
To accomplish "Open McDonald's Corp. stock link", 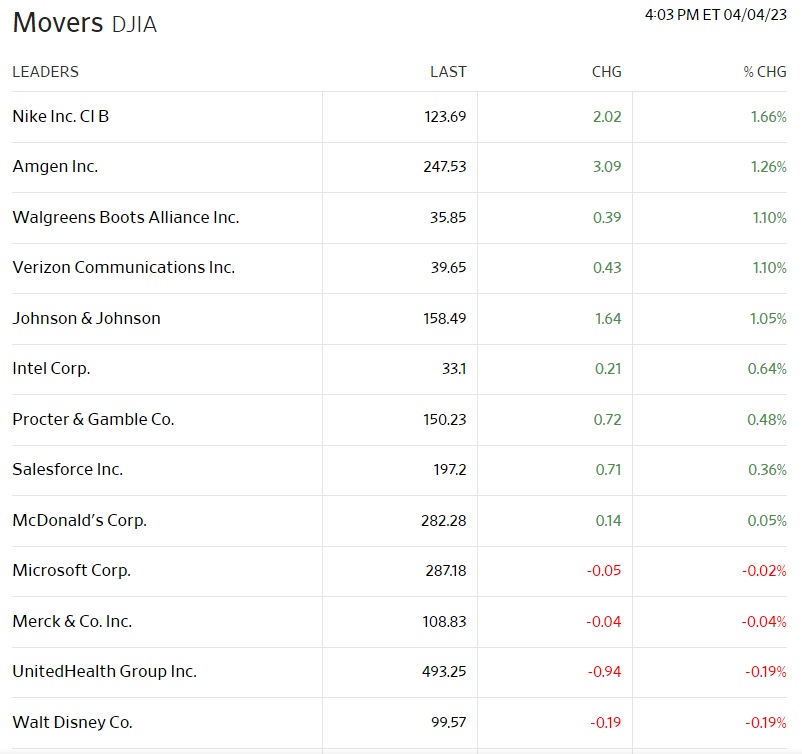I will pos(79,520).
